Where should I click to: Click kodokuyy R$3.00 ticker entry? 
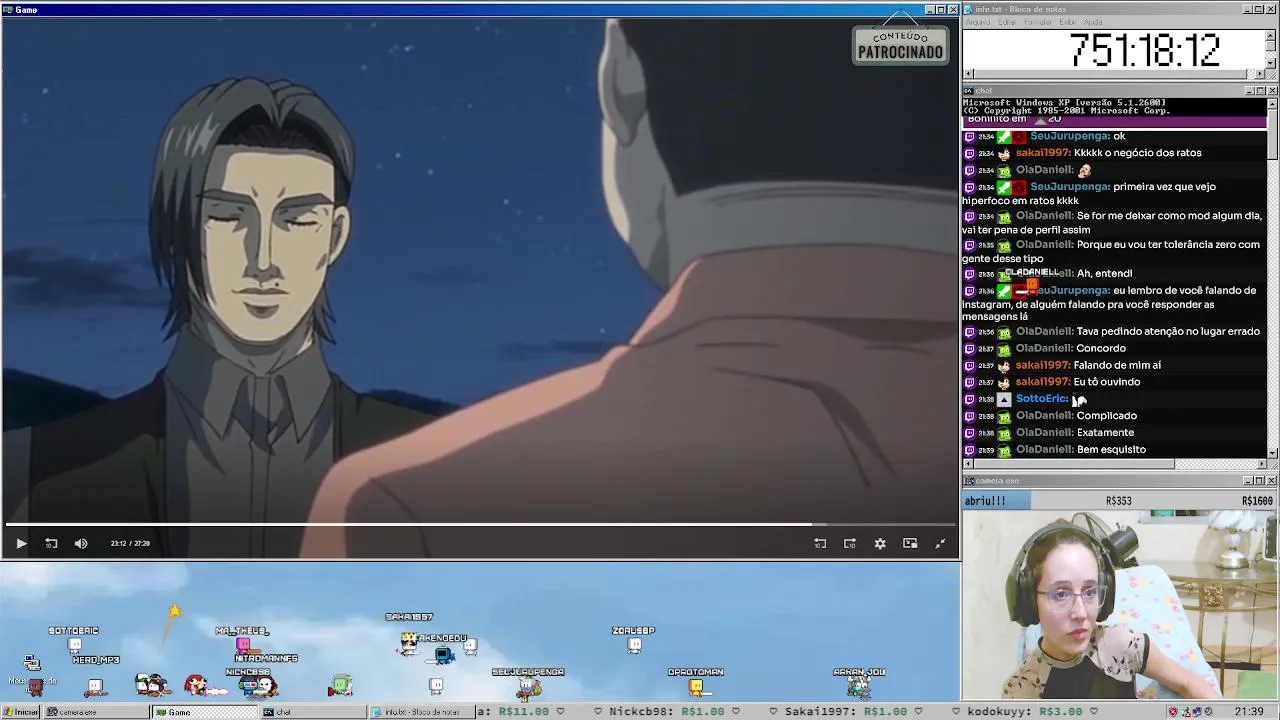pyautogui.click(x=1024, y=712)
